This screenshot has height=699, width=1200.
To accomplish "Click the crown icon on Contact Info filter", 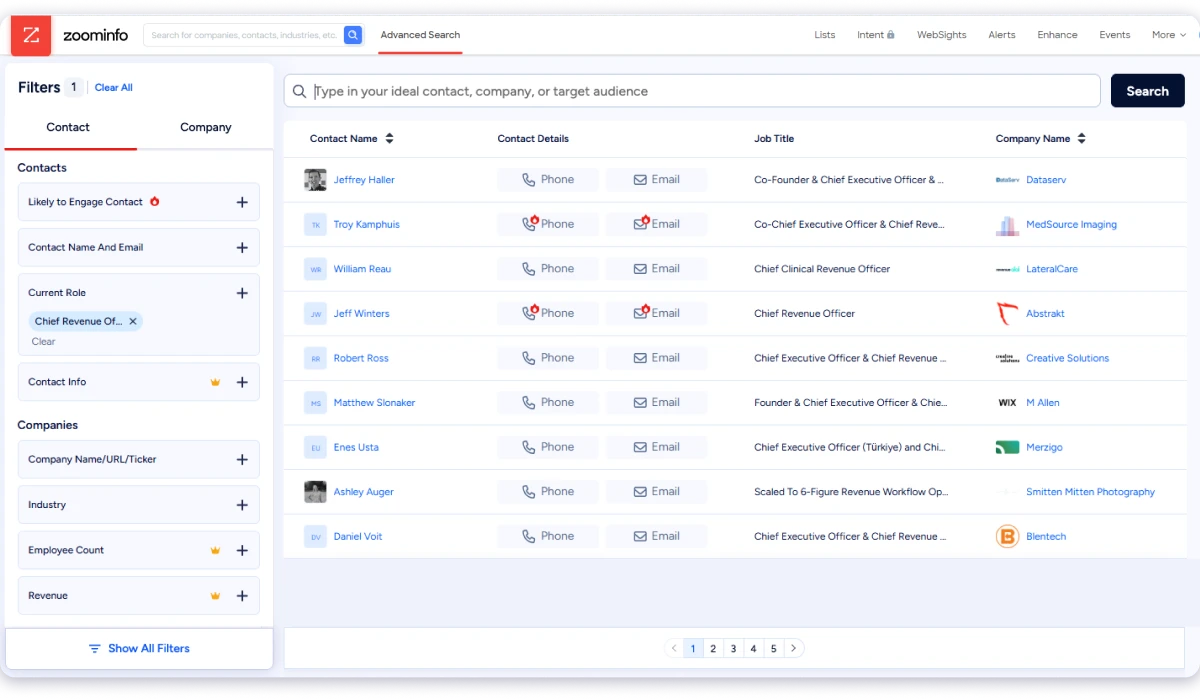I will click(x=215, y=382).
